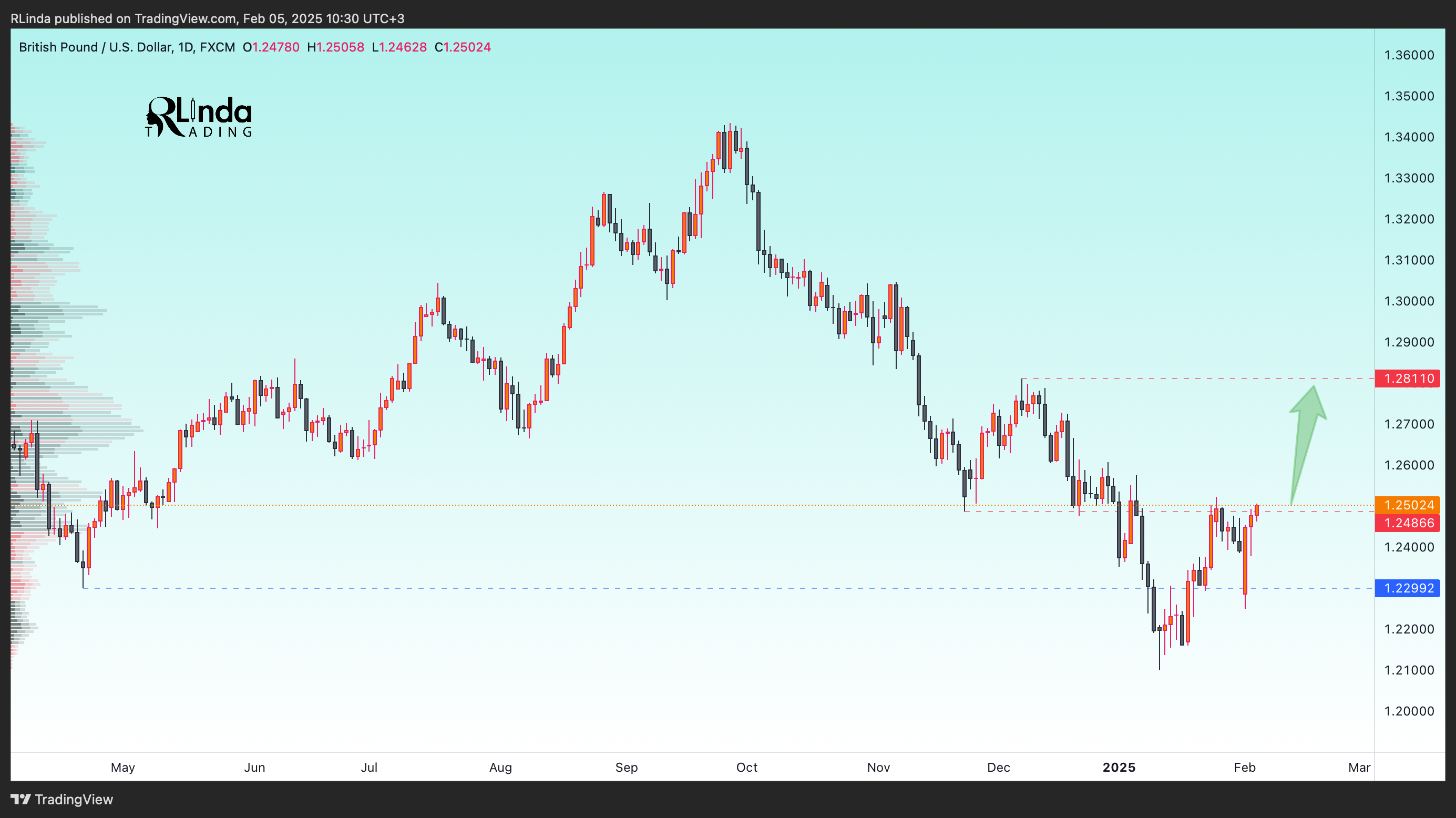Click the Jul label on time axis
Viewport: 1456px width, 818px height.
(x=369, y=768)
